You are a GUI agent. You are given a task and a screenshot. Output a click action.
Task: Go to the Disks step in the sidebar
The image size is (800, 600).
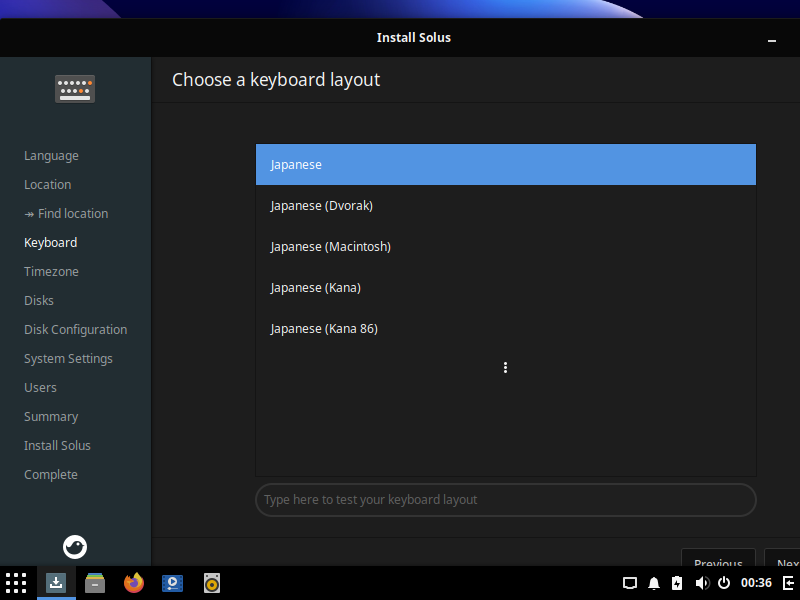[39, 301]
